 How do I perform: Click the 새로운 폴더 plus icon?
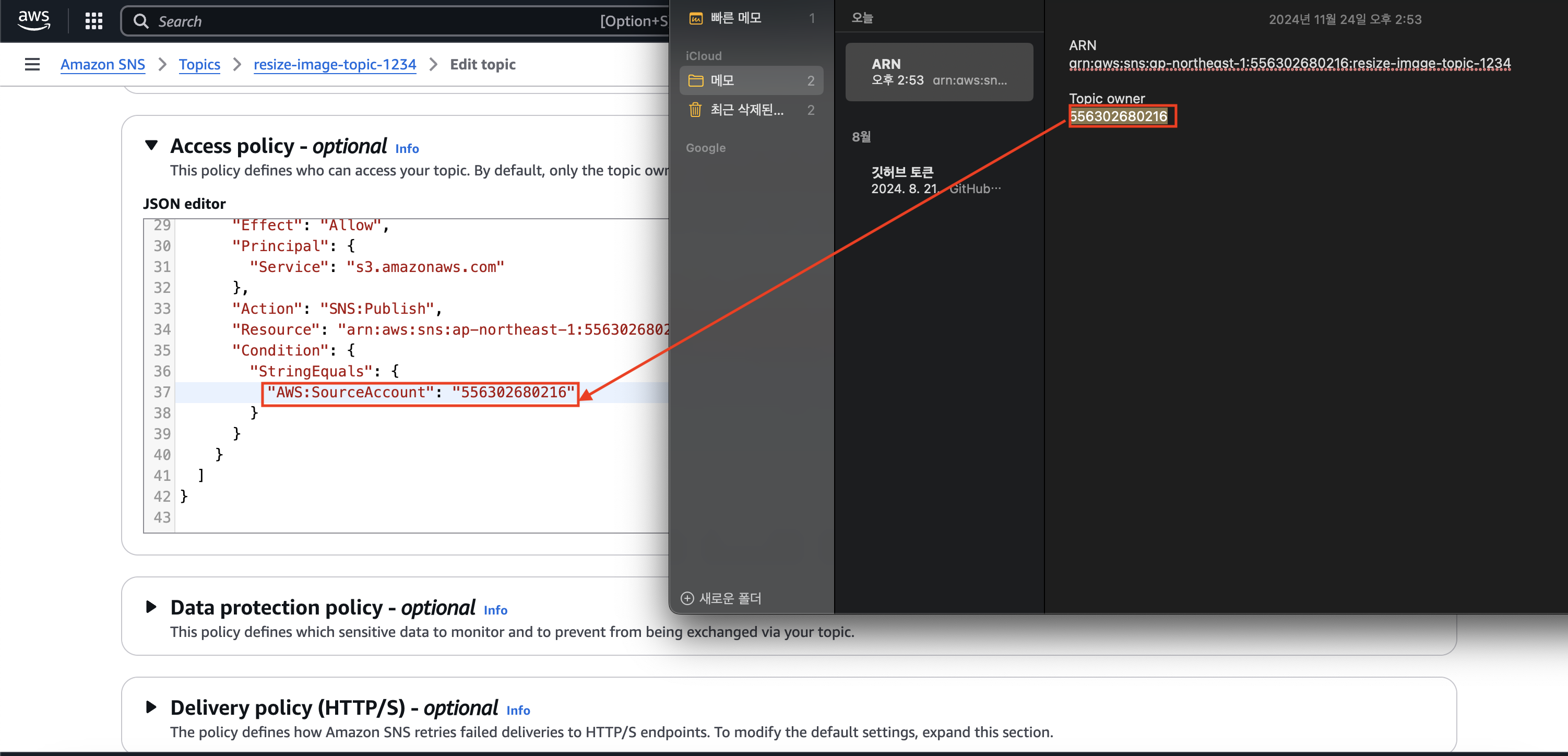pyautogui.click(x=687, y=598)
